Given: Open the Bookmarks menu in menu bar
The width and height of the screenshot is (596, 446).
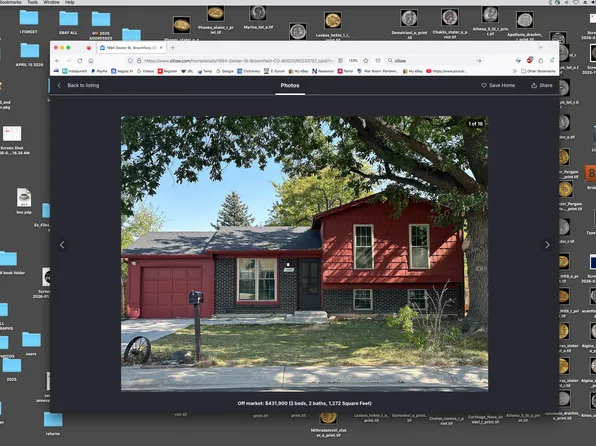Looking at the screenshot, I should (11, 2).
